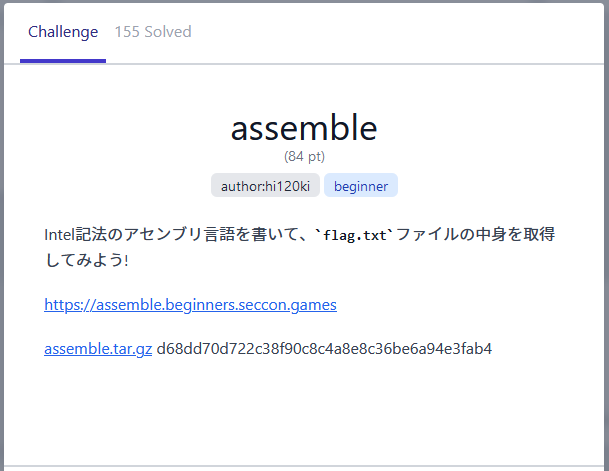This screenshot has width=609, height=471.
Task: Click the してみよう! description line
Action: pyautogui.click(x=86, y=260)
